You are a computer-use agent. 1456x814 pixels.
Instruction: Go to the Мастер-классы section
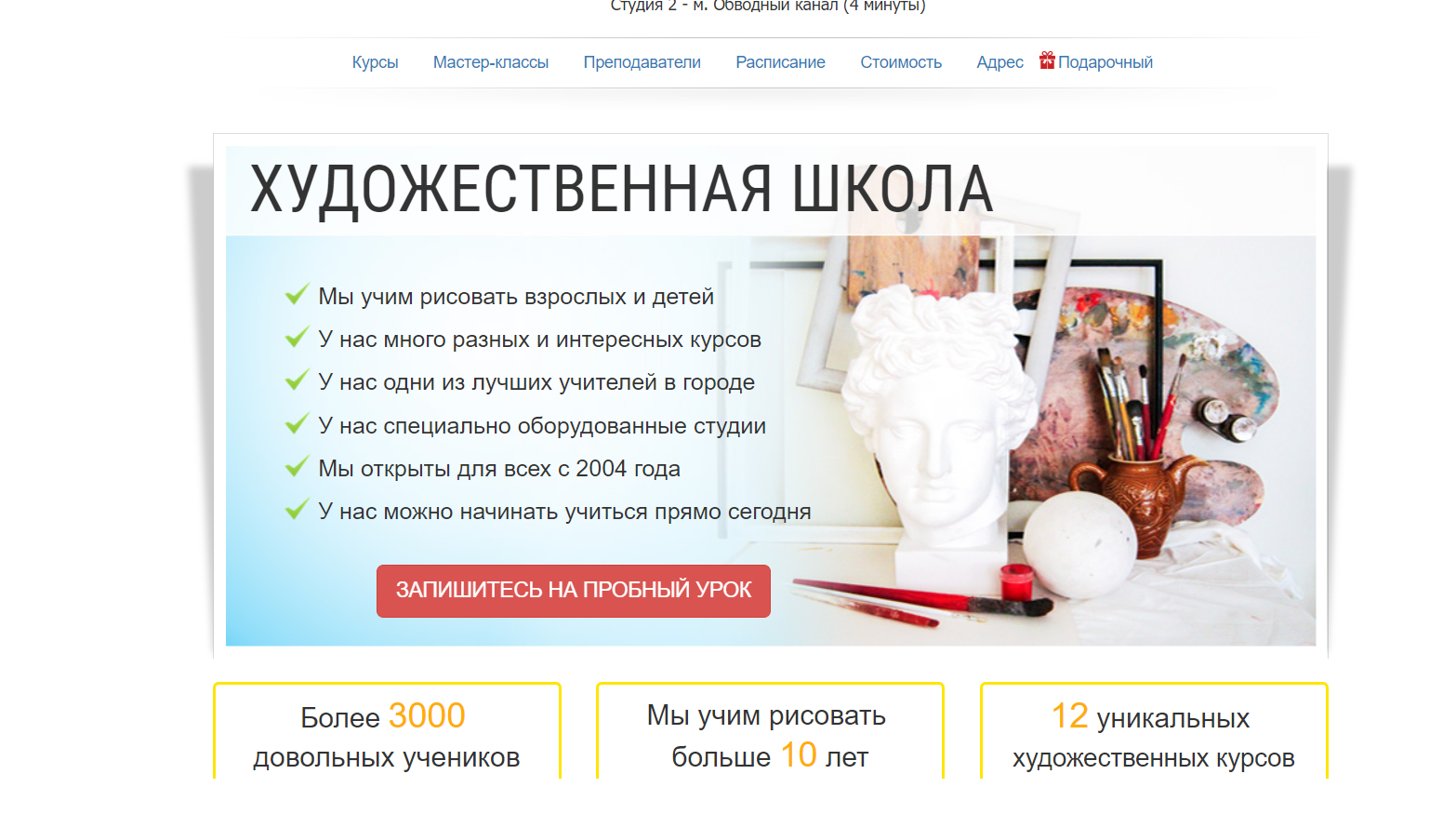click(490, 62)
